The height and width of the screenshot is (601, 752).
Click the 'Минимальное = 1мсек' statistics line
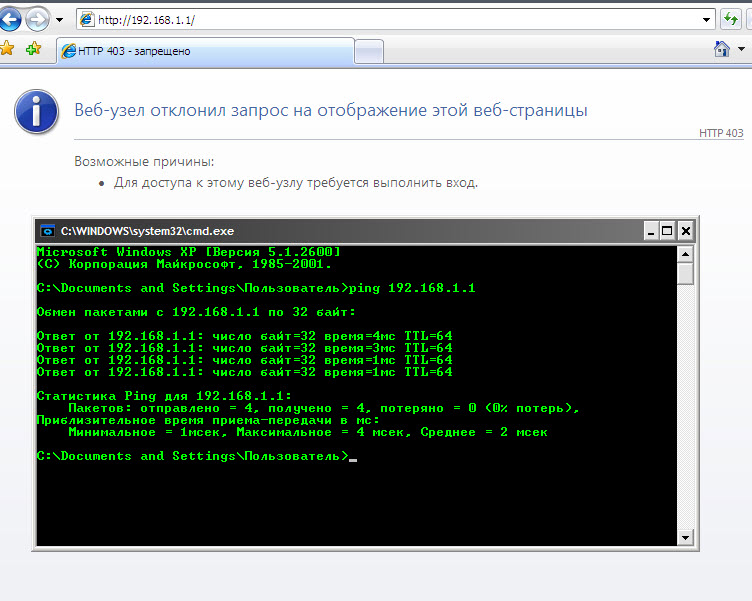(x=308, y=432)
